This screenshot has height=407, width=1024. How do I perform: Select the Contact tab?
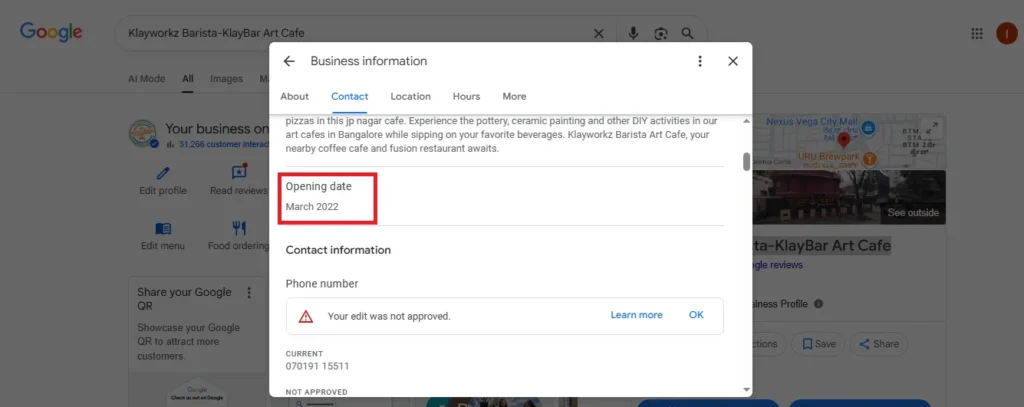(x=349, y=96)
